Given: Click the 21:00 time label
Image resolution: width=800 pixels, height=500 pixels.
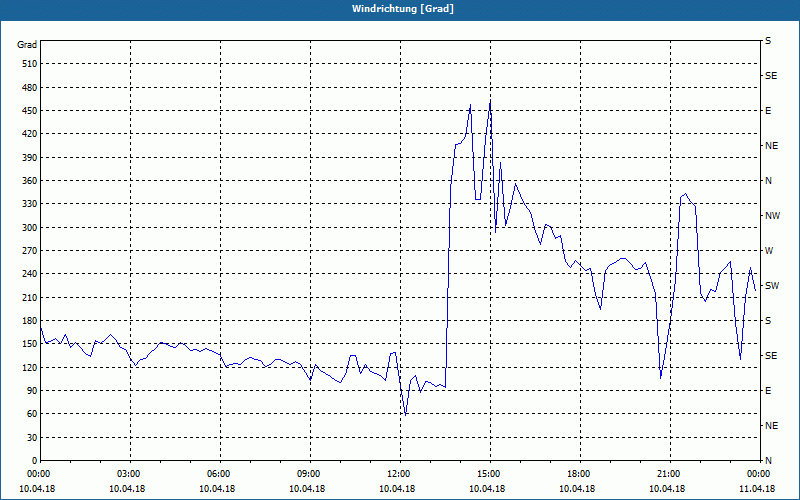Looking at the screenshot, I should click(667, 474).
